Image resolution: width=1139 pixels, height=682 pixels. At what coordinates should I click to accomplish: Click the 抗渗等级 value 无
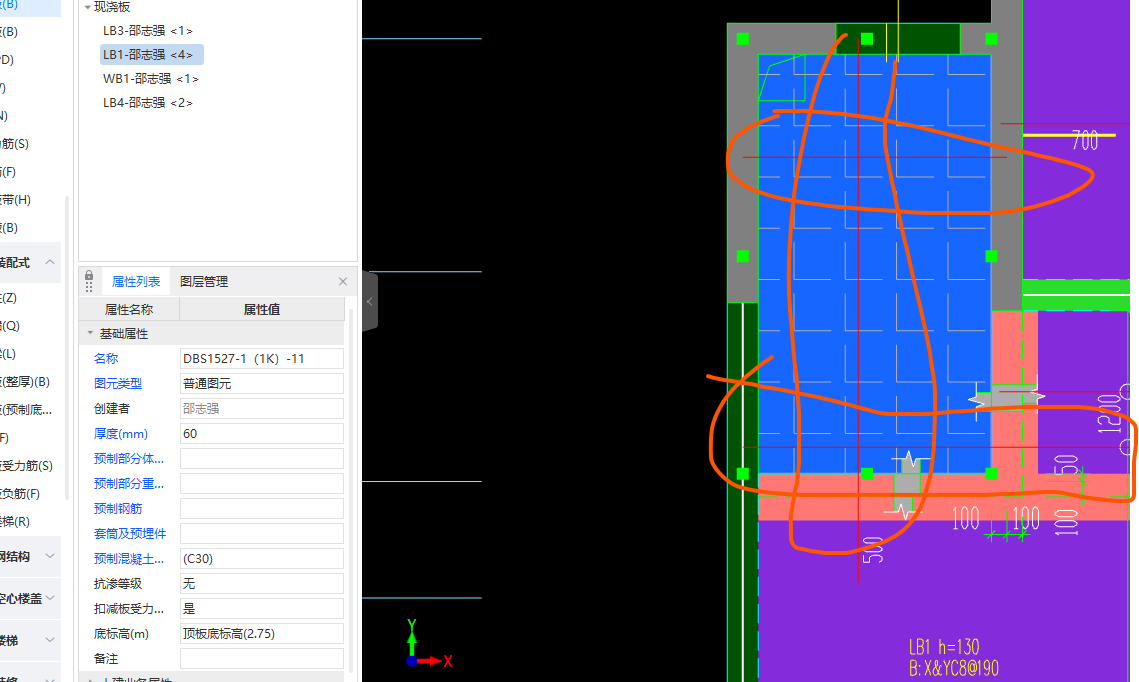click(x=262, y=584)
